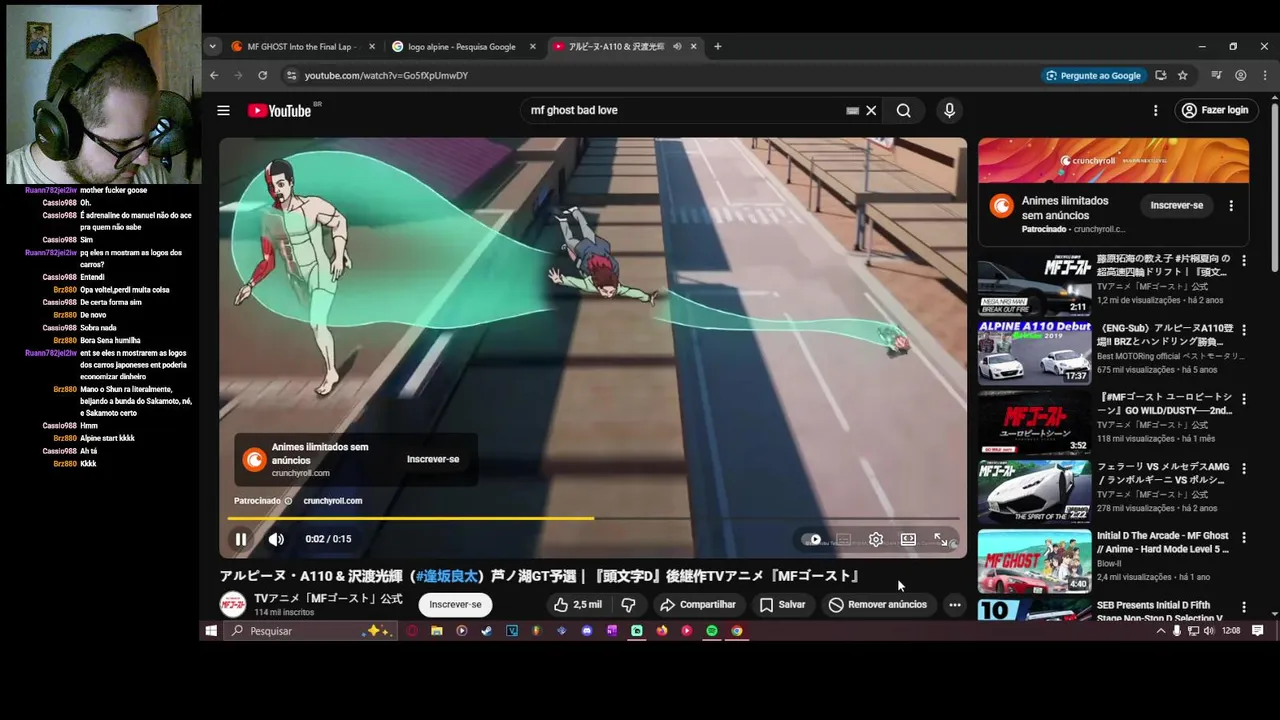Click Inscrever-se on the video ad overlay

[433, 459]
